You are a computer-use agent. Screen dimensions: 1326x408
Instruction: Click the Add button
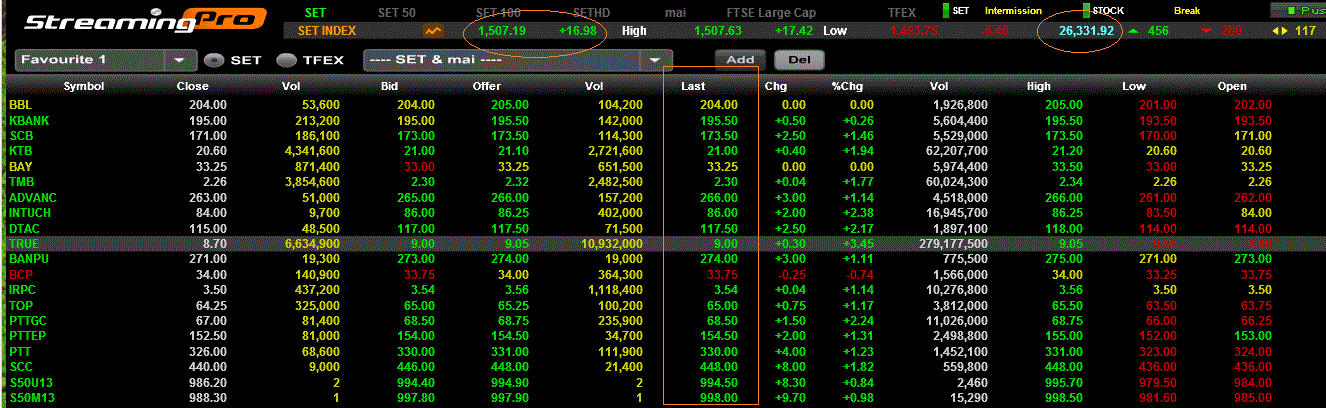coord(740,59)
